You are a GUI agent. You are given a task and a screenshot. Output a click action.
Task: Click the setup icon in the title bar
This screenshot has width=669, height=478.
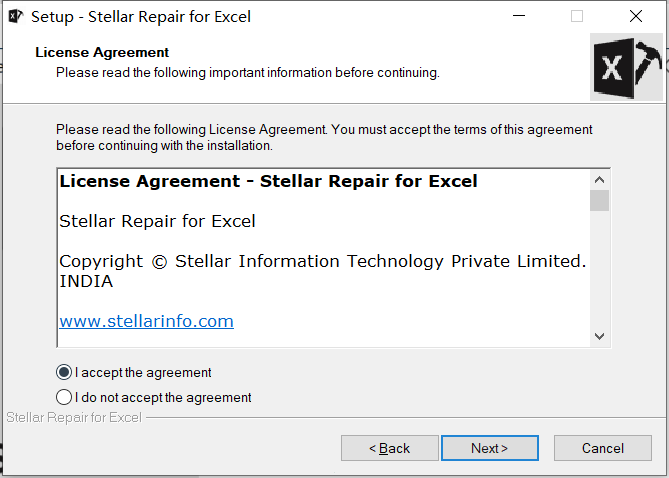coord(16,16)
